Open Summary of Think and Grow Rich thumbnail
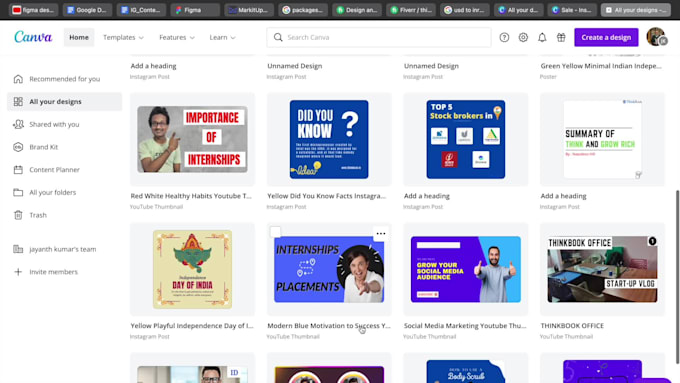 pos(602,139)
